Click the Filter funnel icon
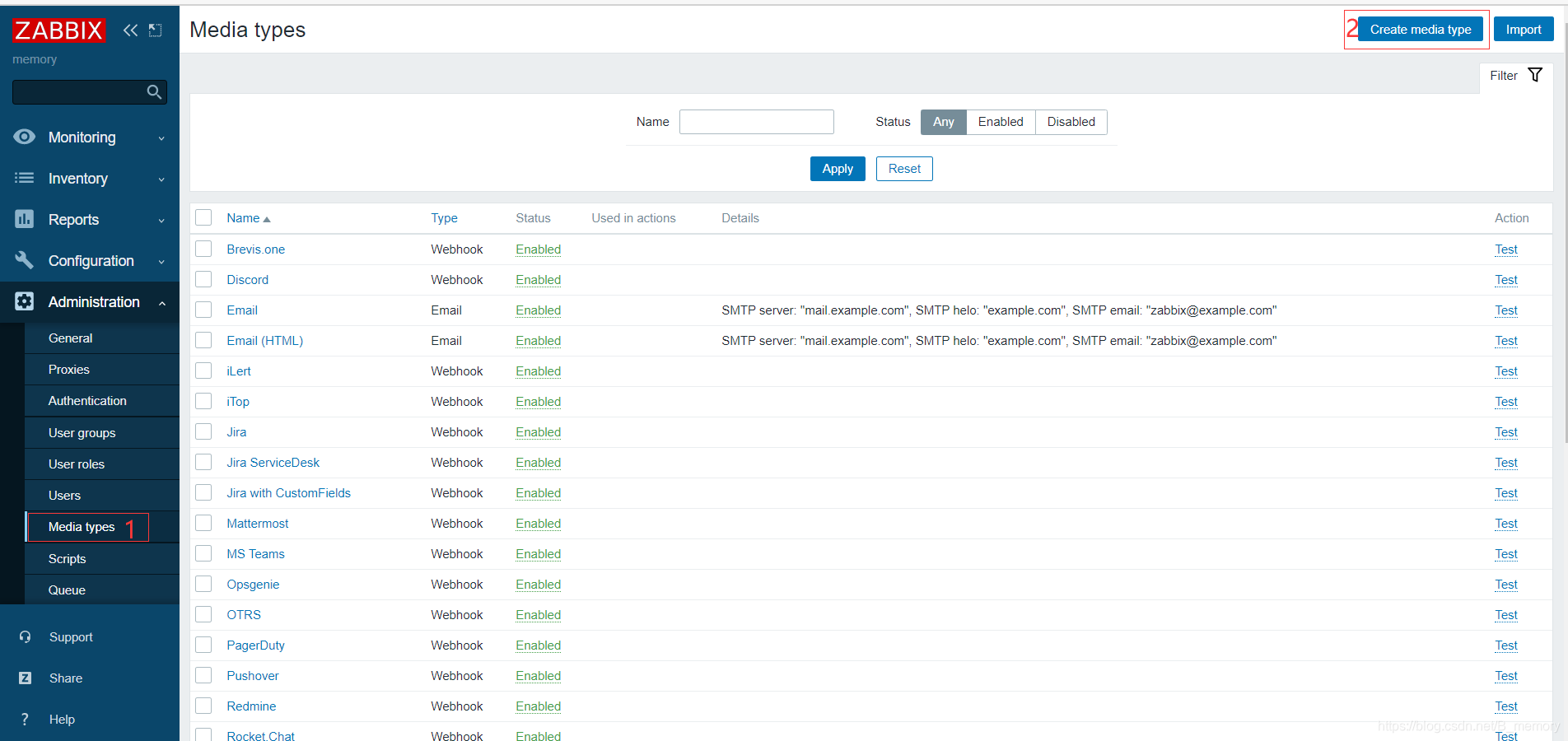 coord(1535,75)
